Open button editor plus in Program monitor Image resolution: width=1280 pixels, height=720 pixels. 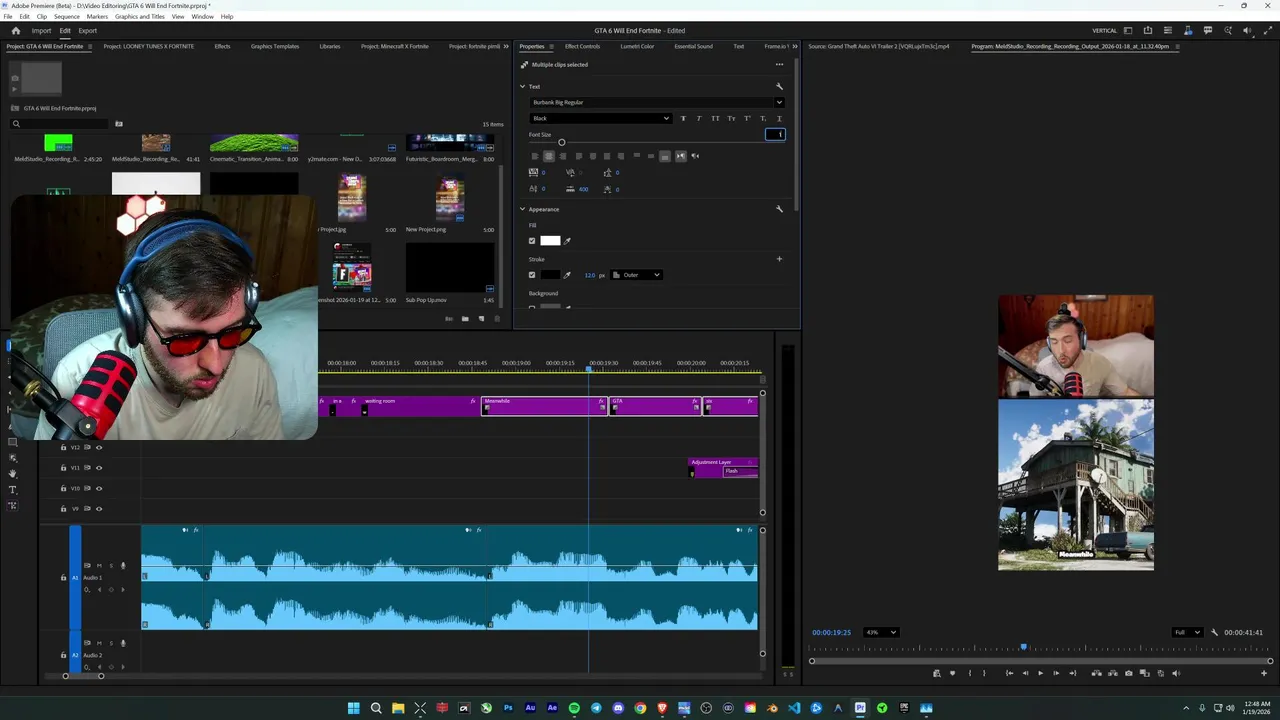pos(1264,673)
